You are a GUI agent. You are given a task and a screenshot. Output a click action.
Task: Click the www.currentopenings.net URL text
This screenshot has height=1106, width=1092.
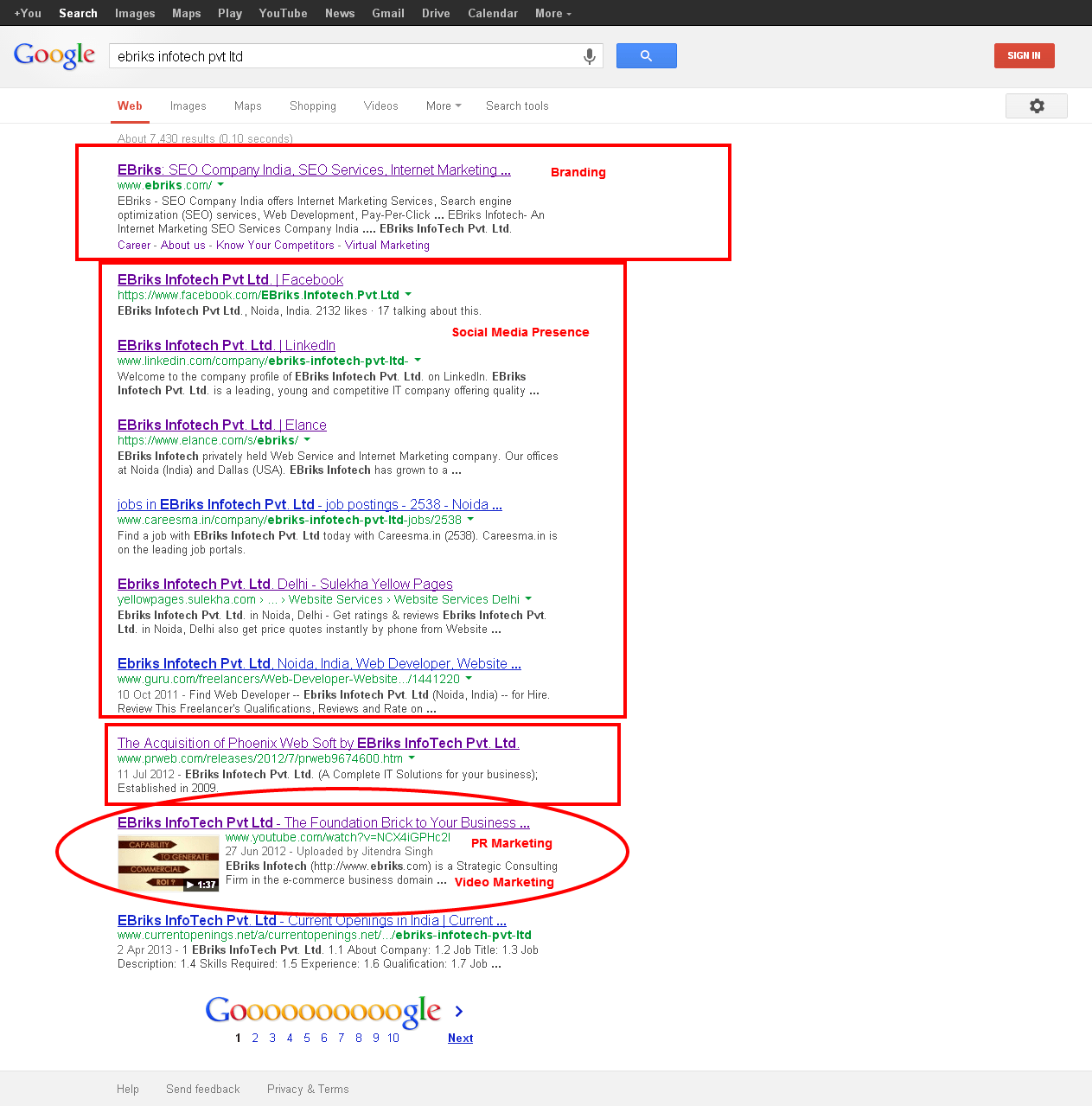324,935
